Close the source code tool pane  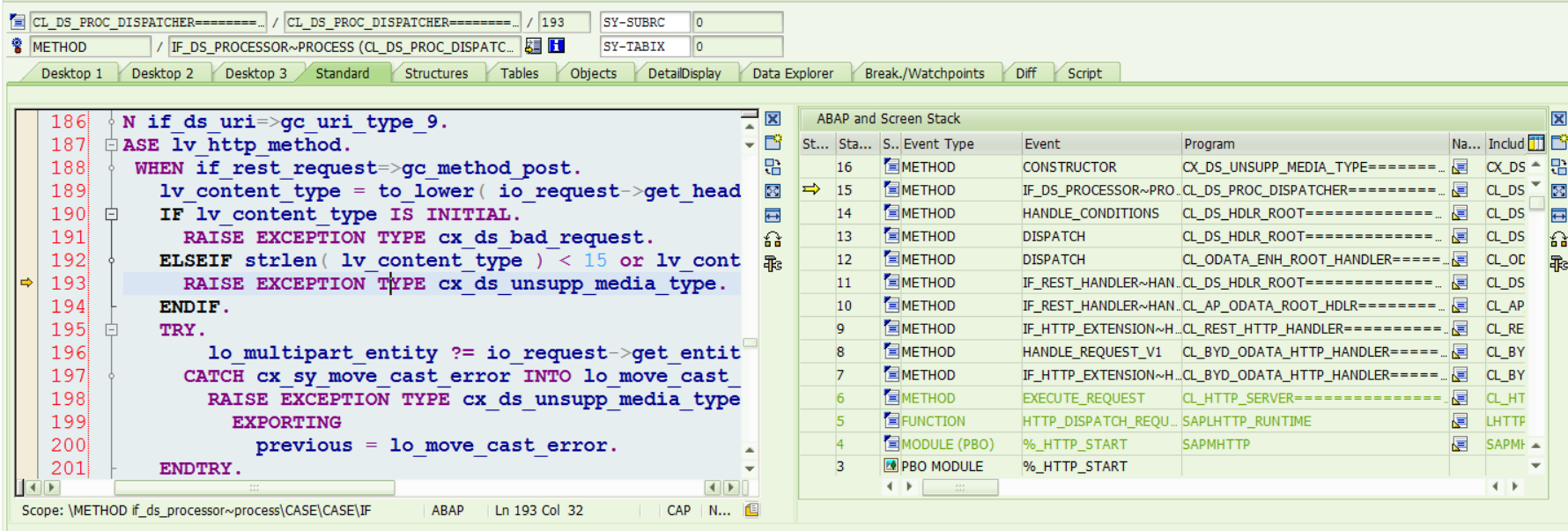[x=773, y=119]
